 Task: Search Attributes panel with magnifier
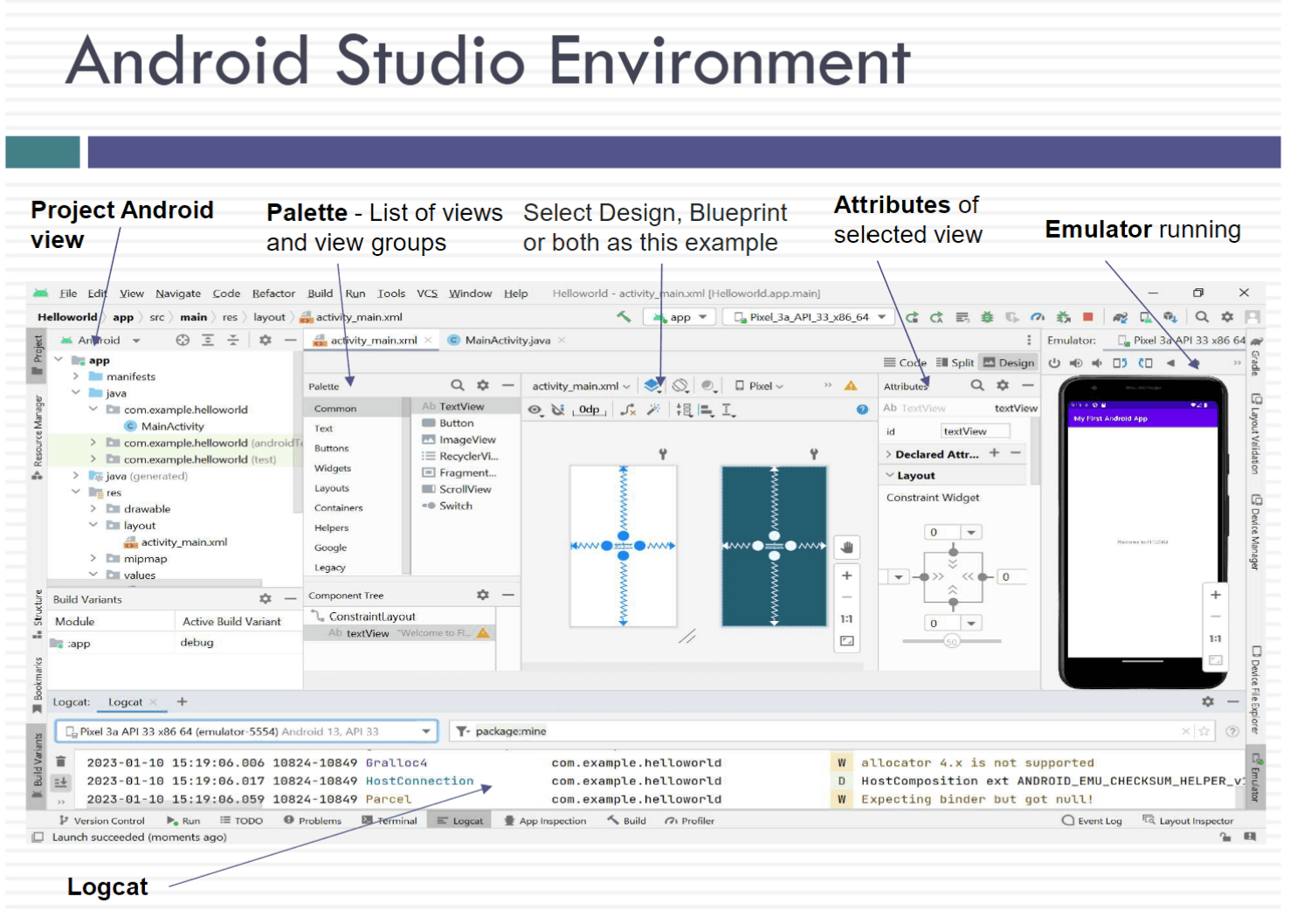pos(977,385)
